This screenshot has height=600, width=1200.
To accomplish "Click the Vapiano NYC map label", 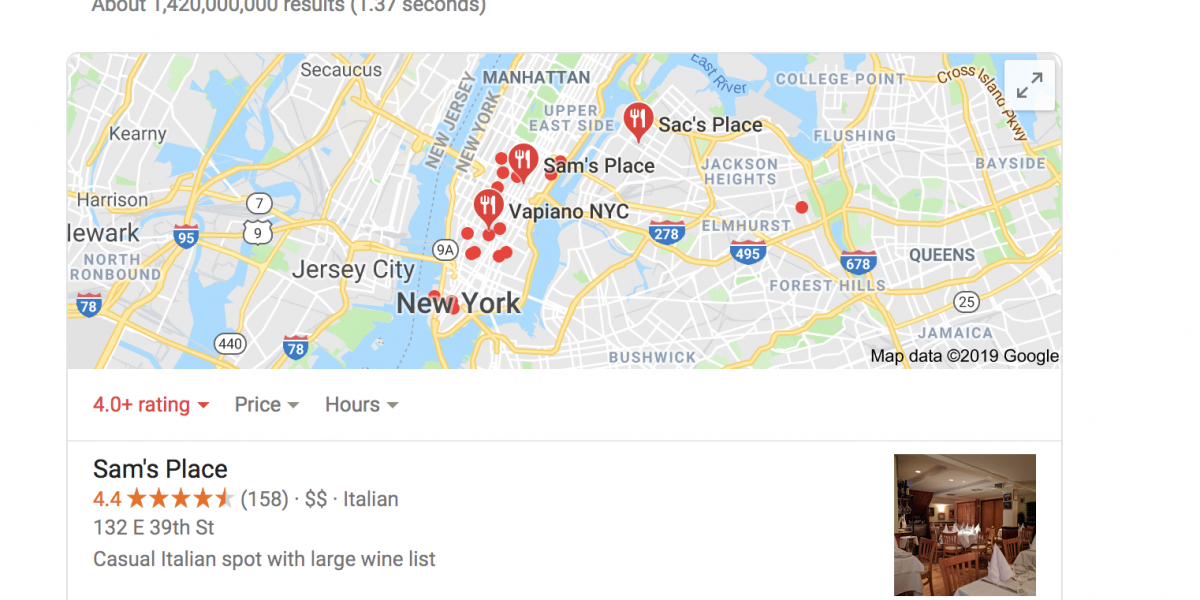I will [x=569, y=212].
